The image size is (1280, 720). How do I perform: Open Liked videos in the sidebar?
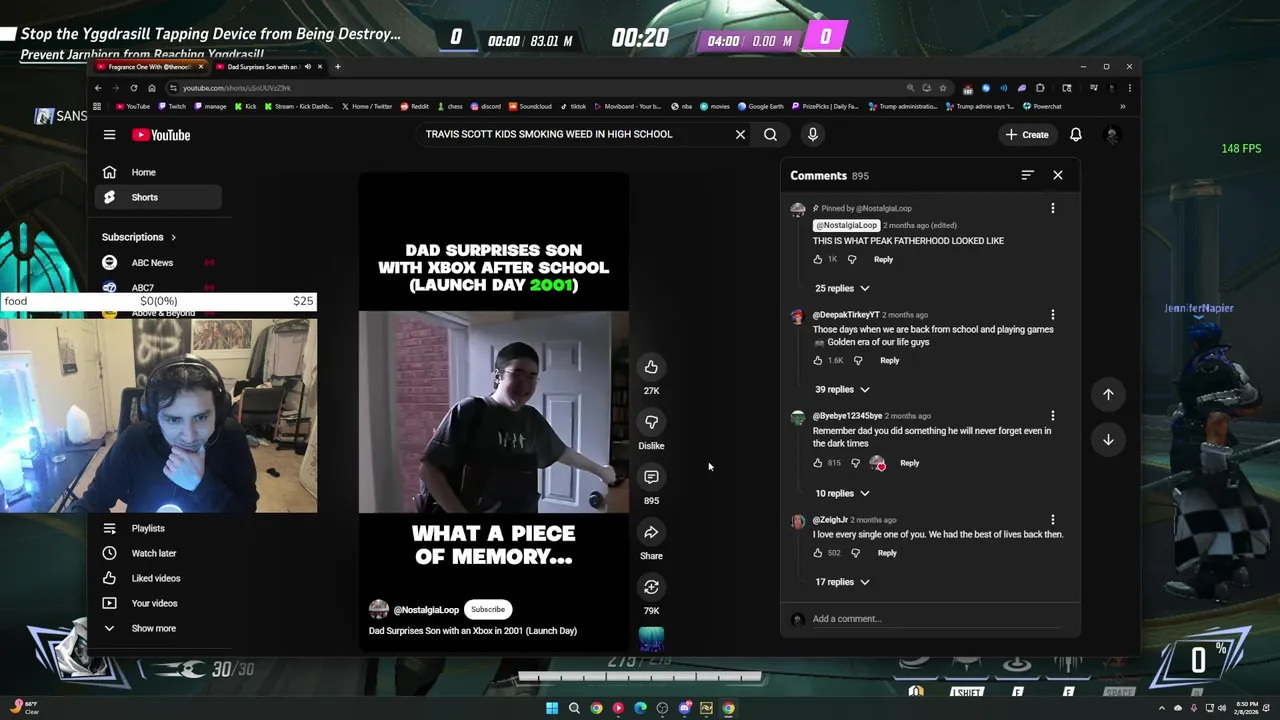[x=158, y=578]
